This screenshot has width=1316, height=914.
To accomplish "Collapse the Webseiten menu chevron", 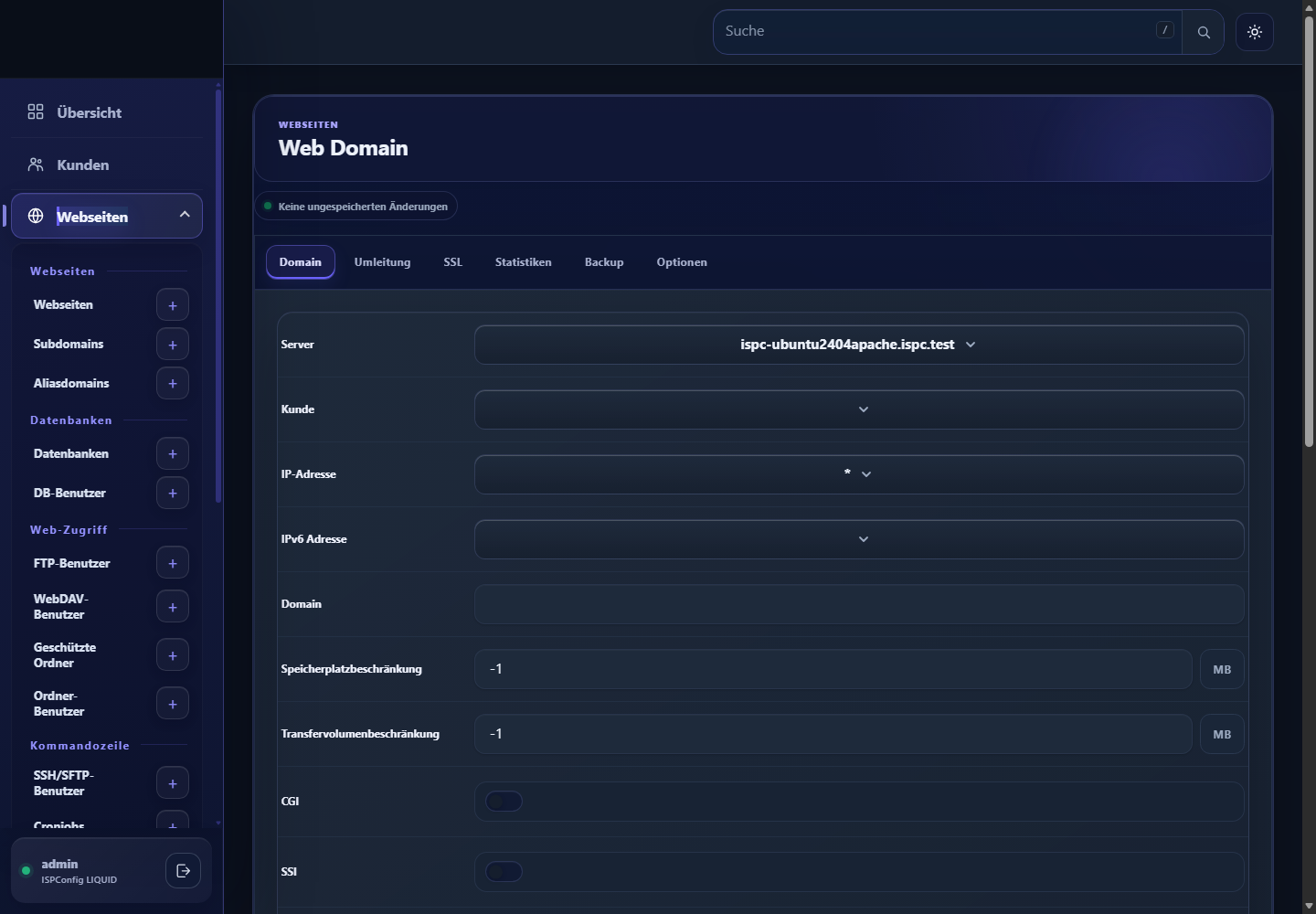I will pos(185,214).
